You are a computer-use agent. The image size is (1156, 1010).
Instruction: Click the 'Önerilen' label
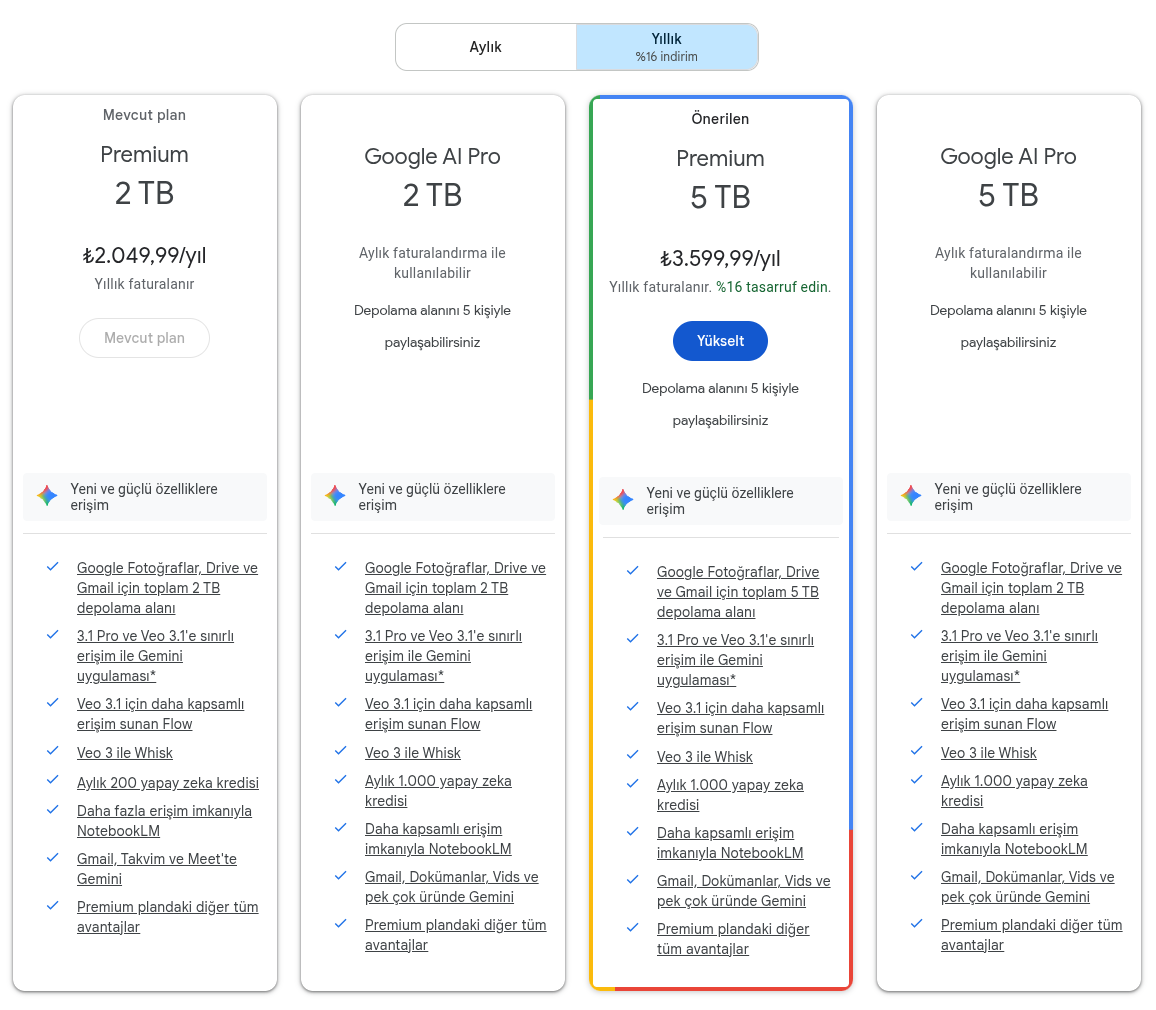point(720,119)
